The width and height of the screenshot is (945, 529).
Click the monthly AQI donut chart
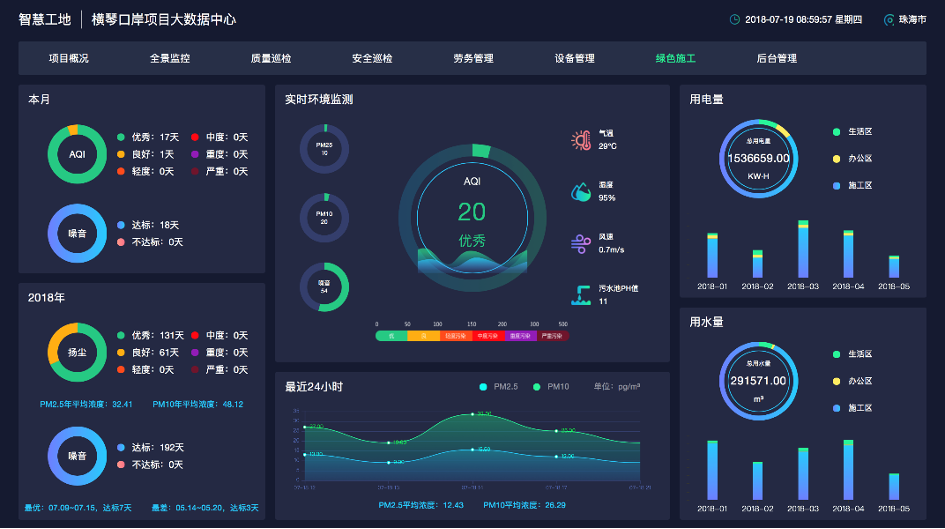pos(77,154)
